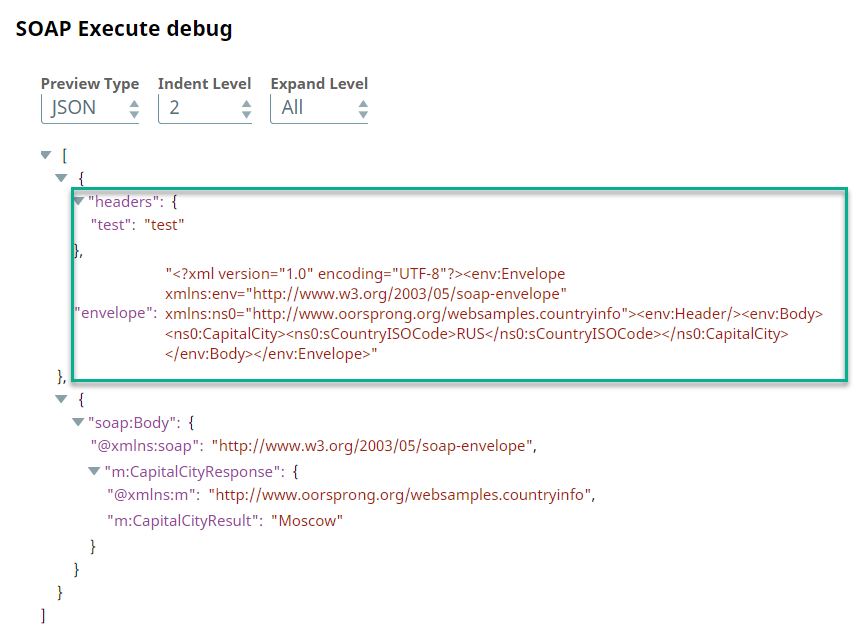Open the Preview Type dropdown showing JSON
Viewport: 867px width, 634px height.
[90, 108]
